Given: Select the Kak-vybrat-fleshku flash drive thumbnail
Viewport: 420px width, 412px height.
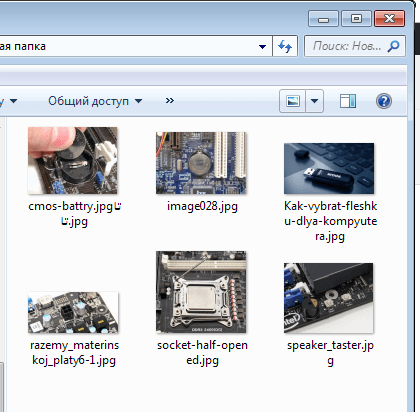Looking at the screenshot, I should click(x=329, y=168).
